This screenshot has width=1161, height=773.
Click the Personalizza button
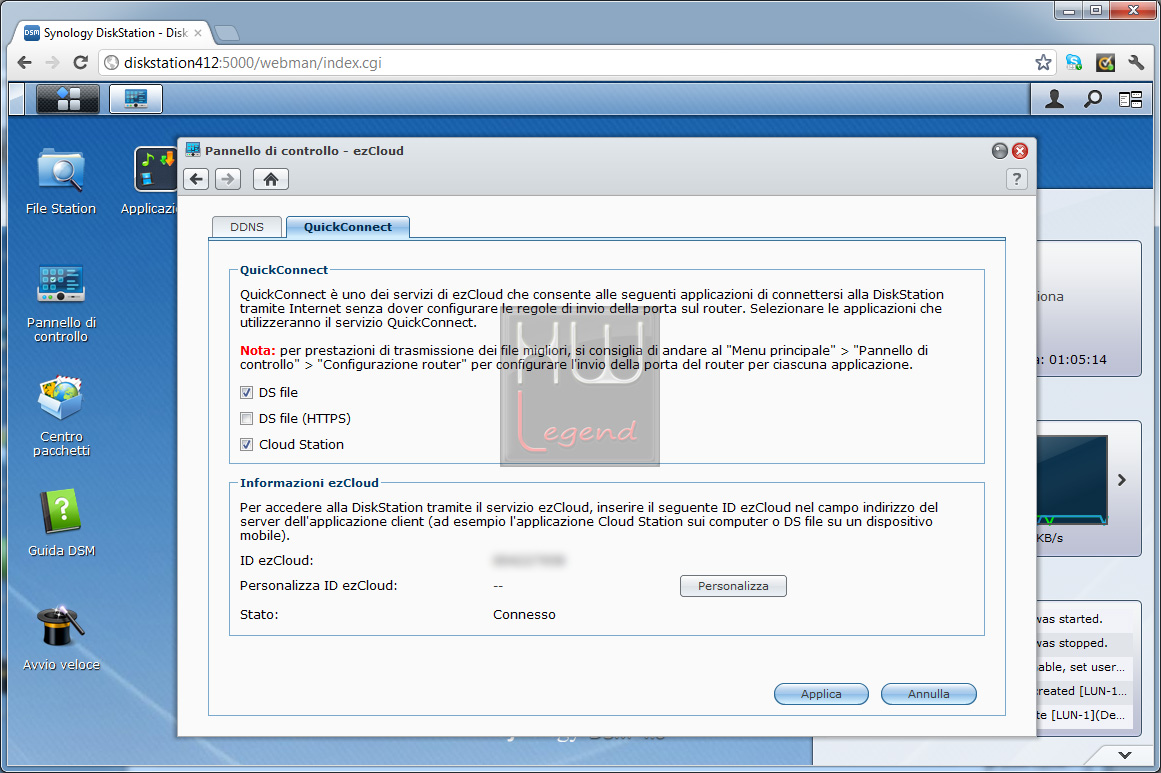point(733,586)
